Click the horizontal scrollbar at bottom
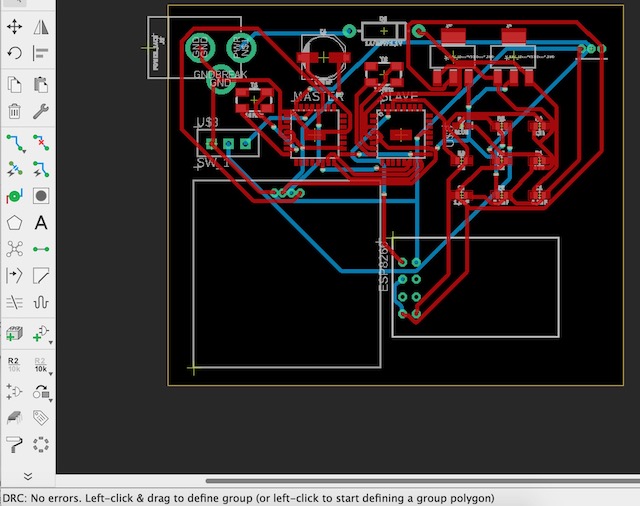This screenshot has width=640, height=506. point(400,482)
